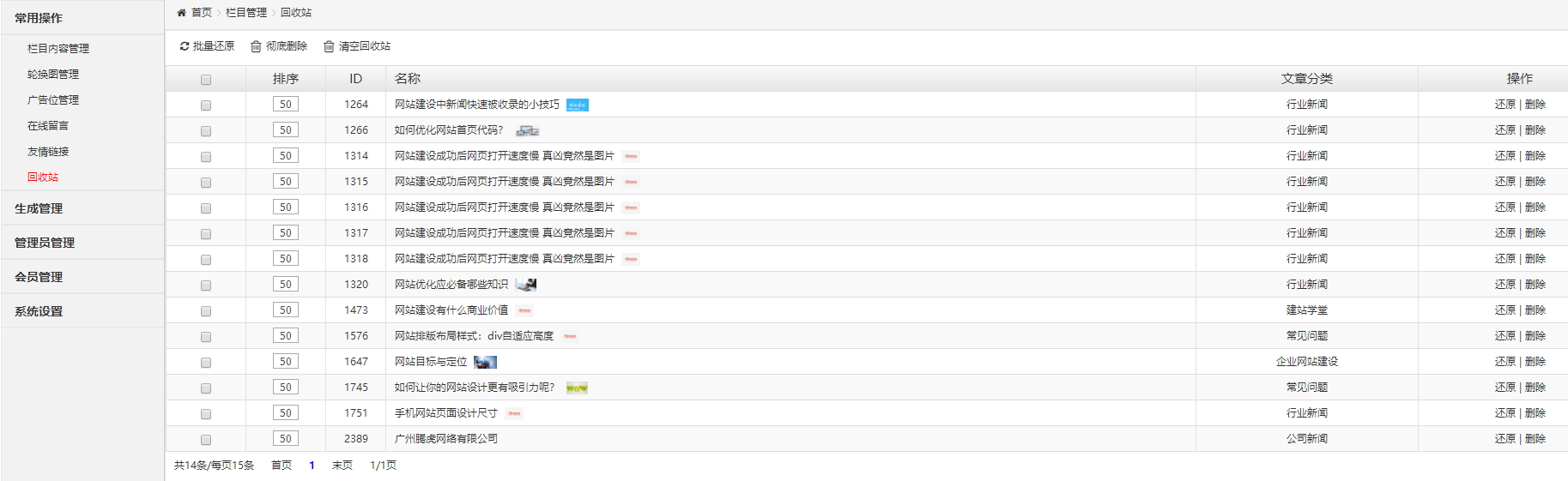This screenshot has width=1568, height=481.
Task: Expand the 管理员管理 sidebar section
Action: point(45,243)
